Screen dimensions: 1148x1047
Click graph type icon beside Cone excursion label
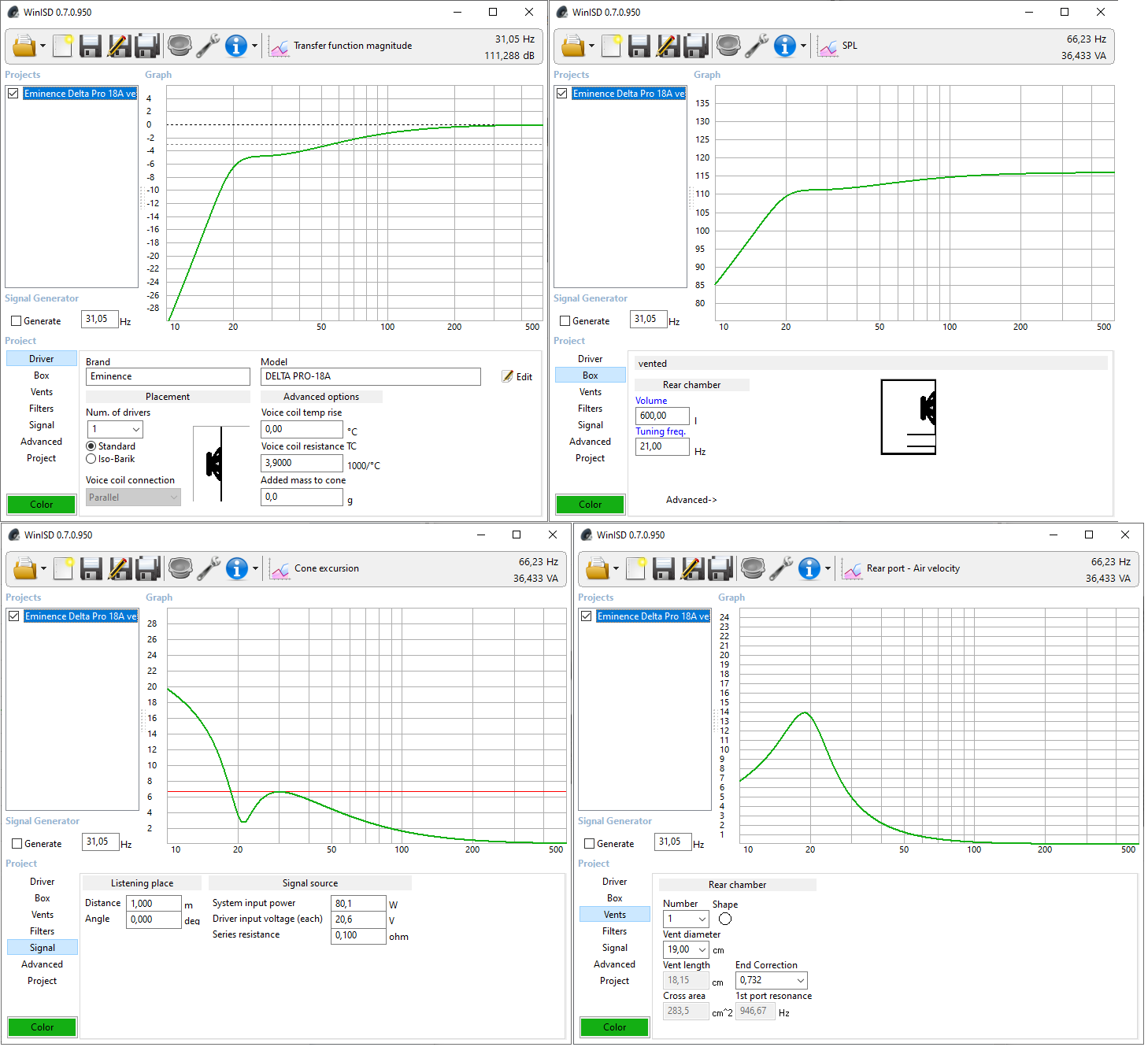[x=280, y=570]
